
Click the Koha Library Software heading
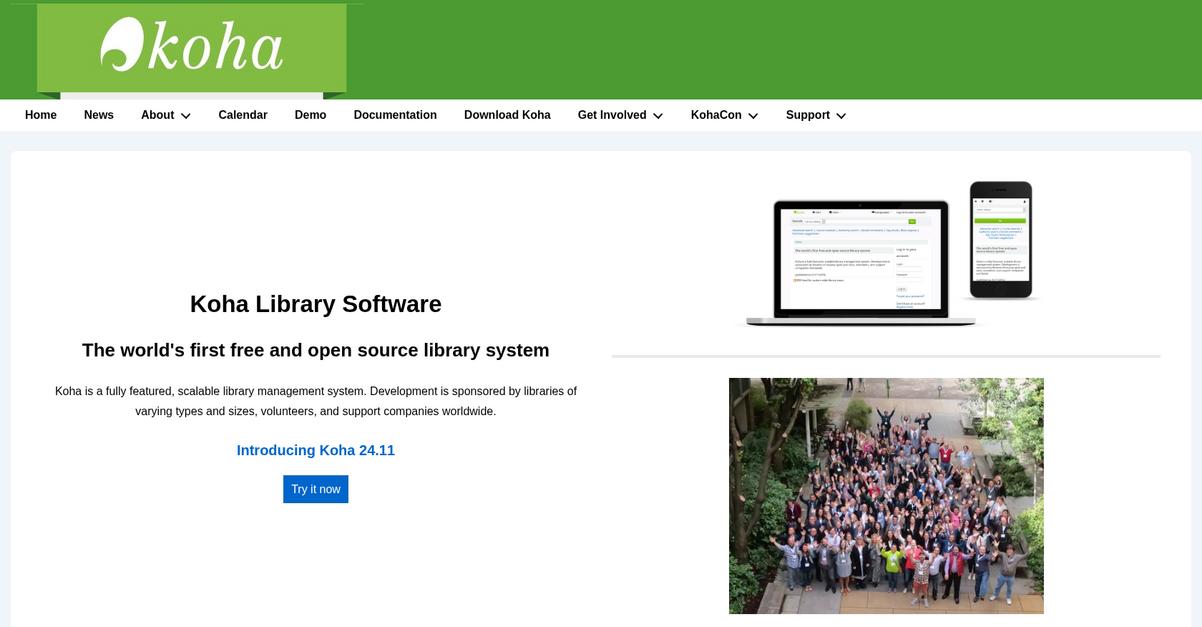click(316, 304)
